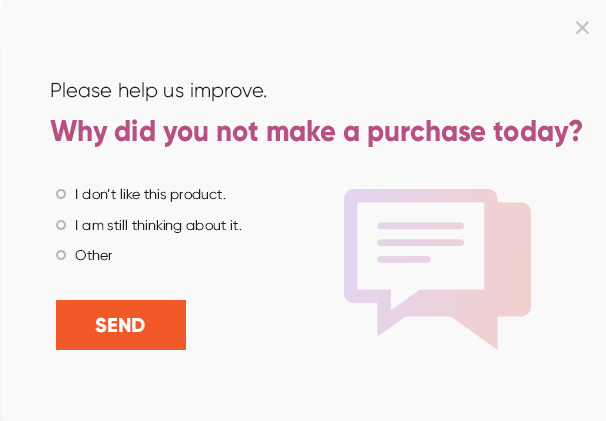Pick the "Other" radio button
606x421 pixels.
coord(61,255)
